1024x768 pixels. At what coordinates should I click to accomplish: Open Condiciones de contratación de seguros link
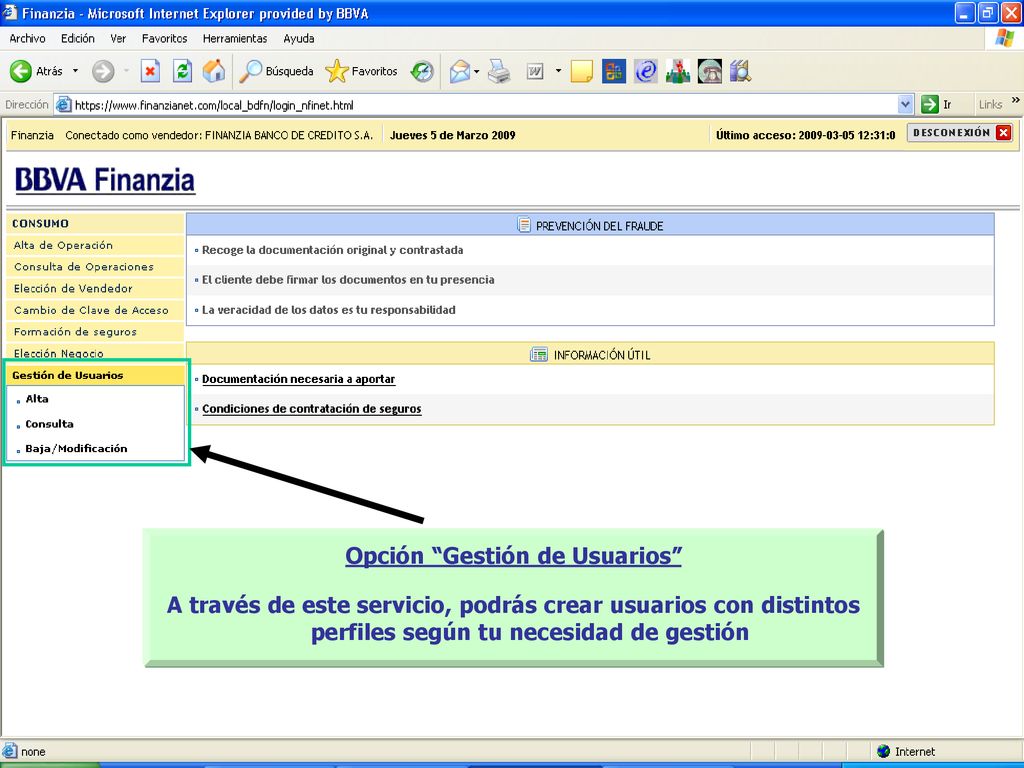(x=312, y=409)
